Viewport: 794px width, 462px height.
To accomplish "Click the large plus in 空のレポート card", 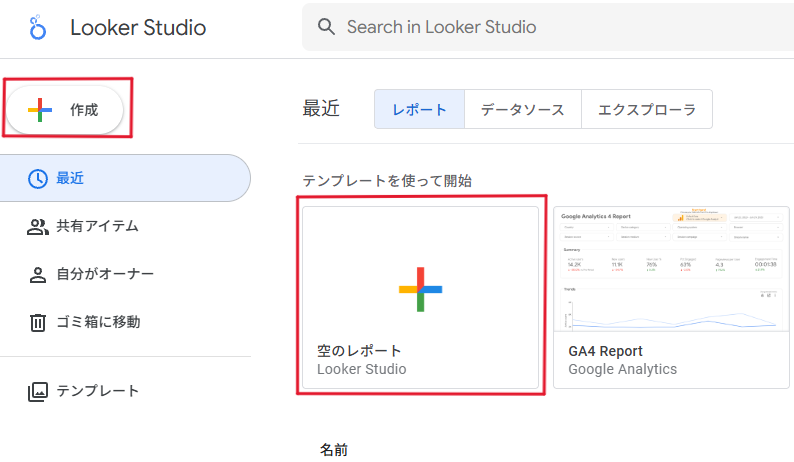I will pyautogui.click(x=420, y=288).
